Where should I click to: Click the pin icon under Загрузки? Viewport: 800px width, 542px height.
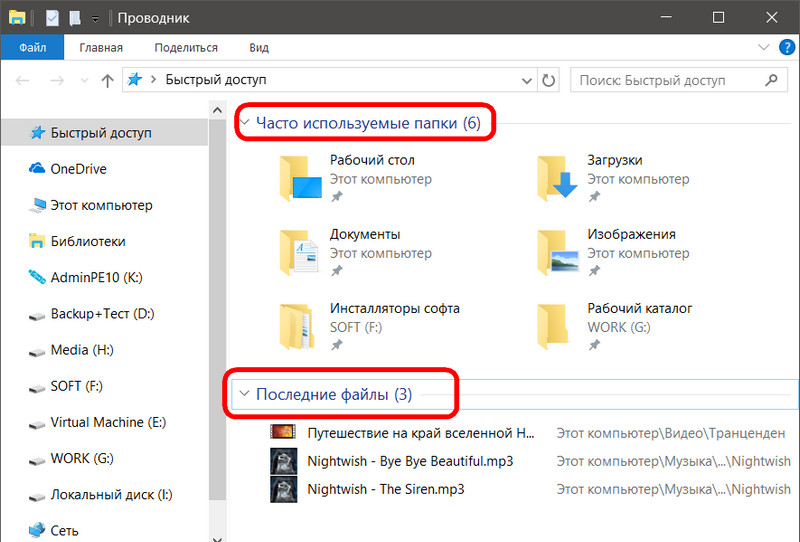[x=594, y=196]
